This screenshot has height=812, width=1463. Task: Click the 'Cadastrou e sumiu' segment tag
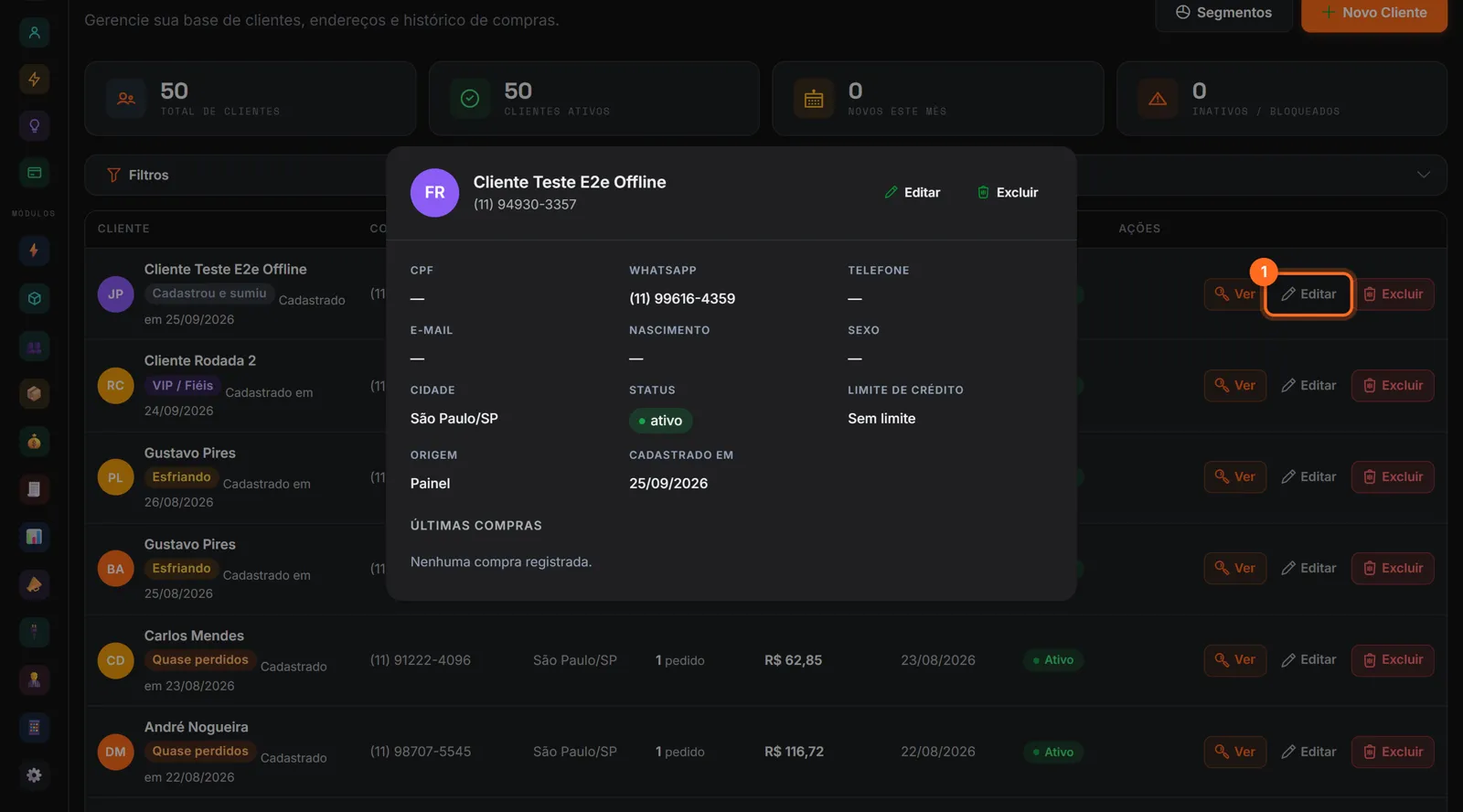pyautogui.click(x=209, y=294)
